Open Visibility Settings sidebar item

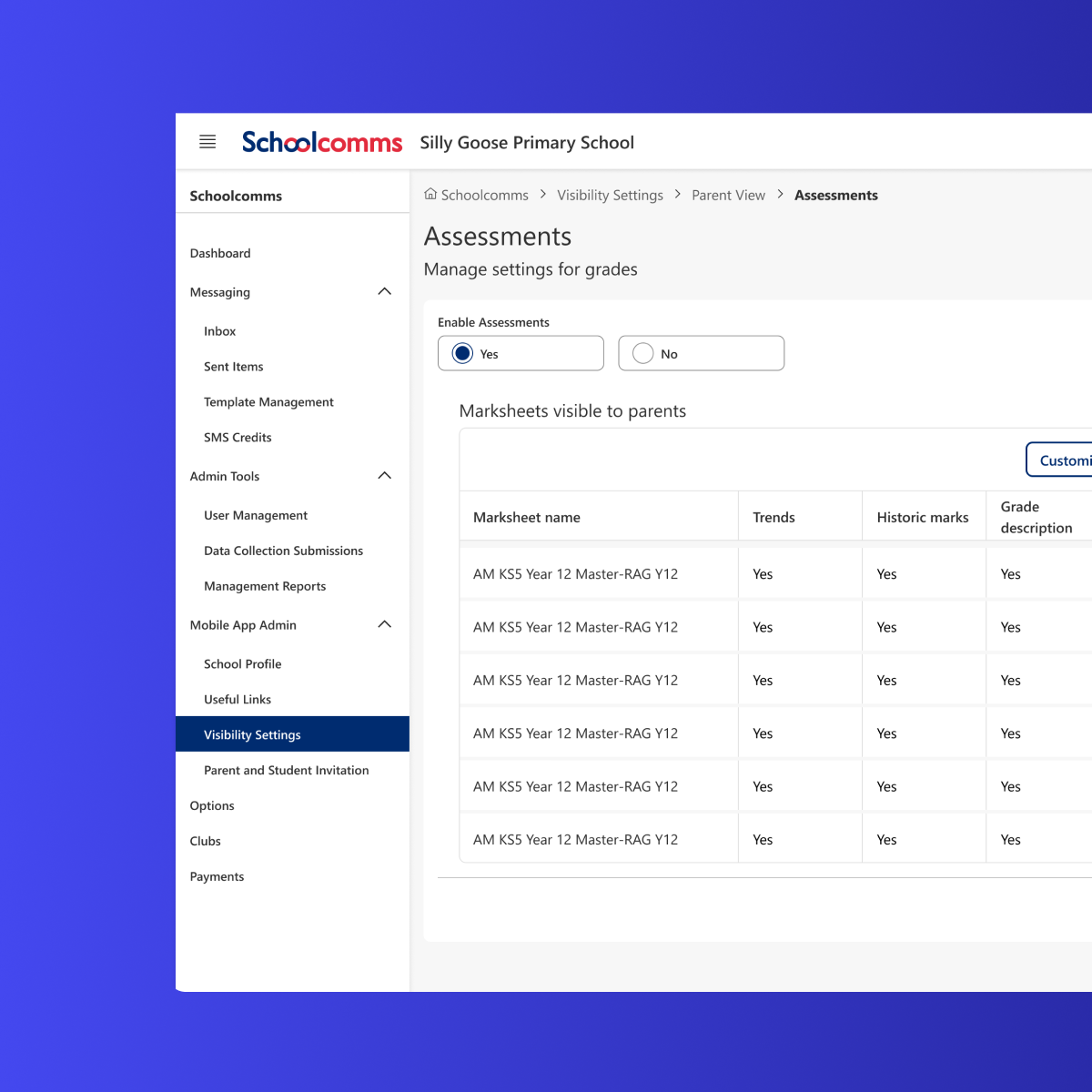pos(252,734)
